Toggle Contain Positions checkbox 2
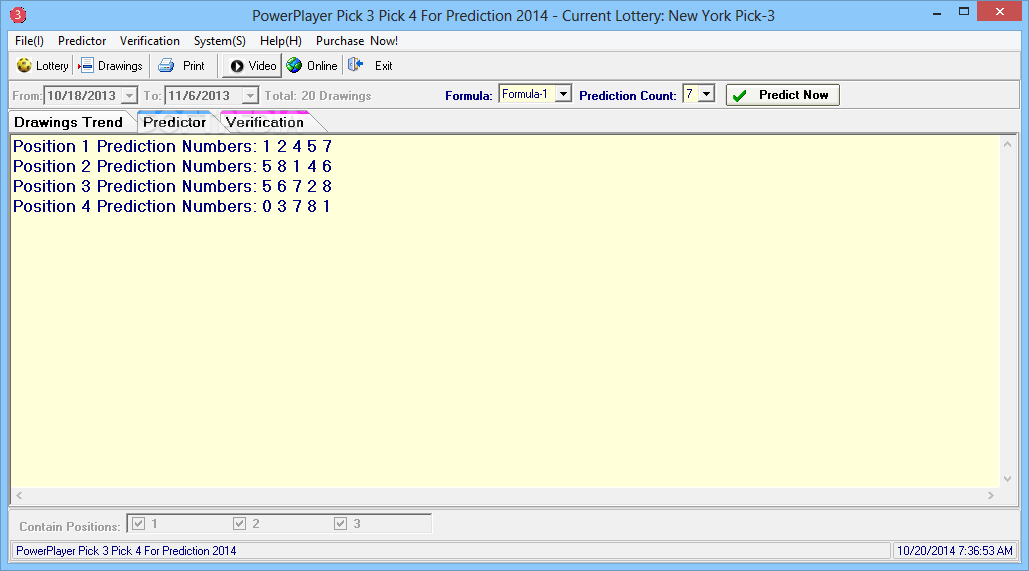This screenshot has width=1029, height=571. (240, 524)
